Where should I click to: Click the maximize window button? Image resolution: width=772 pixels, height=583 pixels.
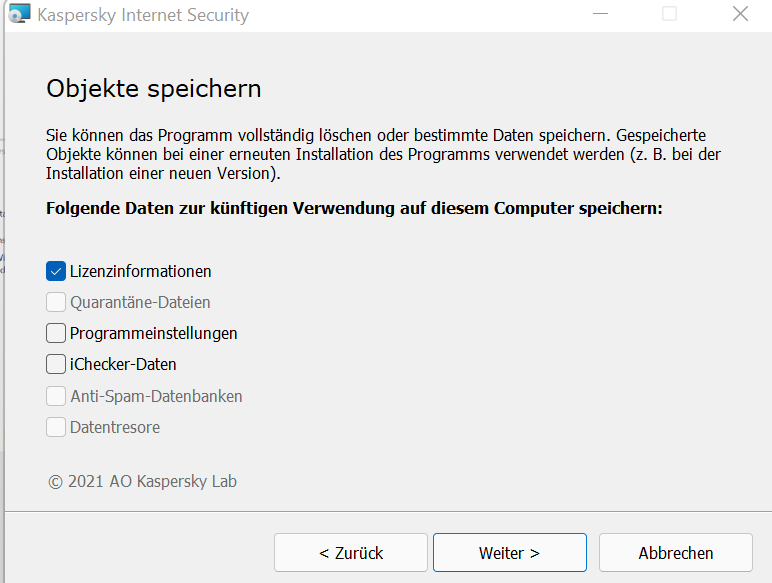click(669, 14)
